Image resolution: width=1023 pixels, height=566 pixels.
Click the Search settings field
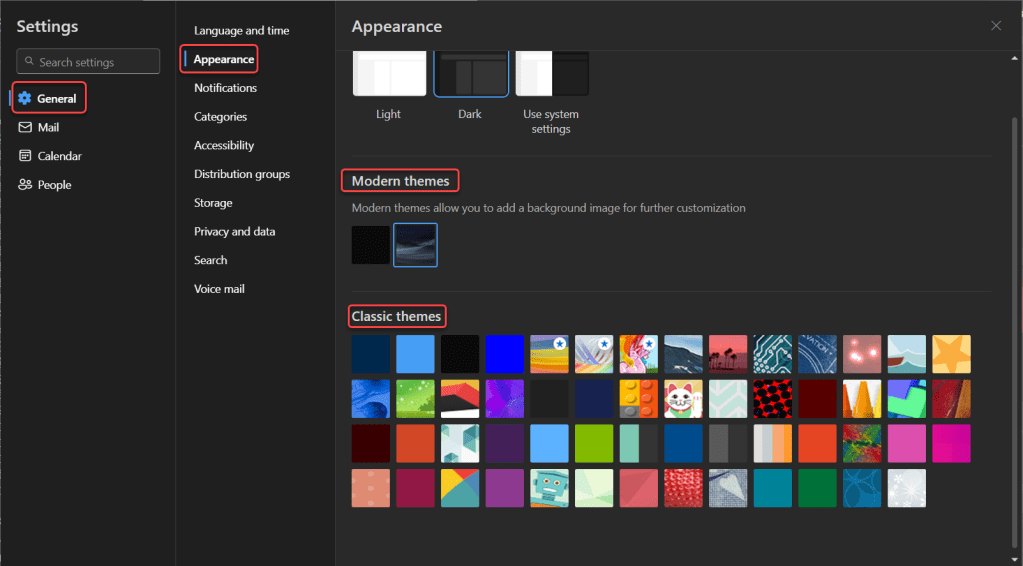(88, 62)
